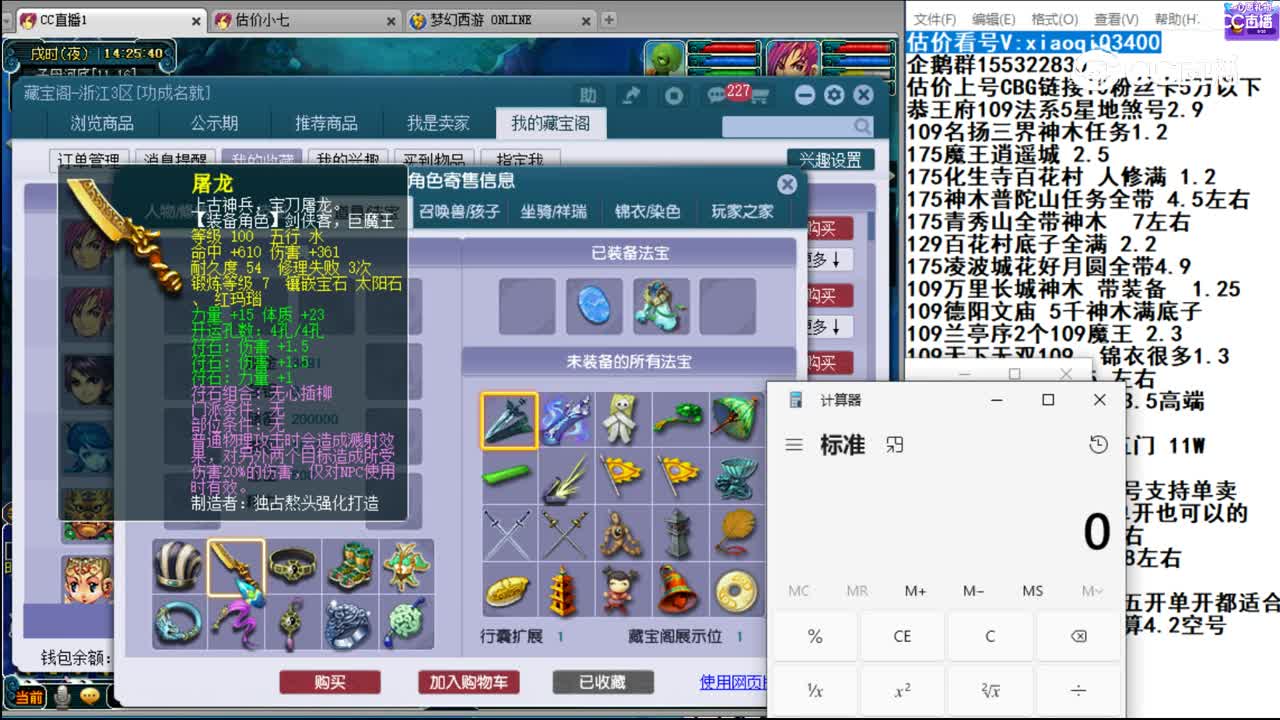Toggle Calculator keep-on-top mode
Viewport: 1280px width, 720px height.
(x=894, y=445)
